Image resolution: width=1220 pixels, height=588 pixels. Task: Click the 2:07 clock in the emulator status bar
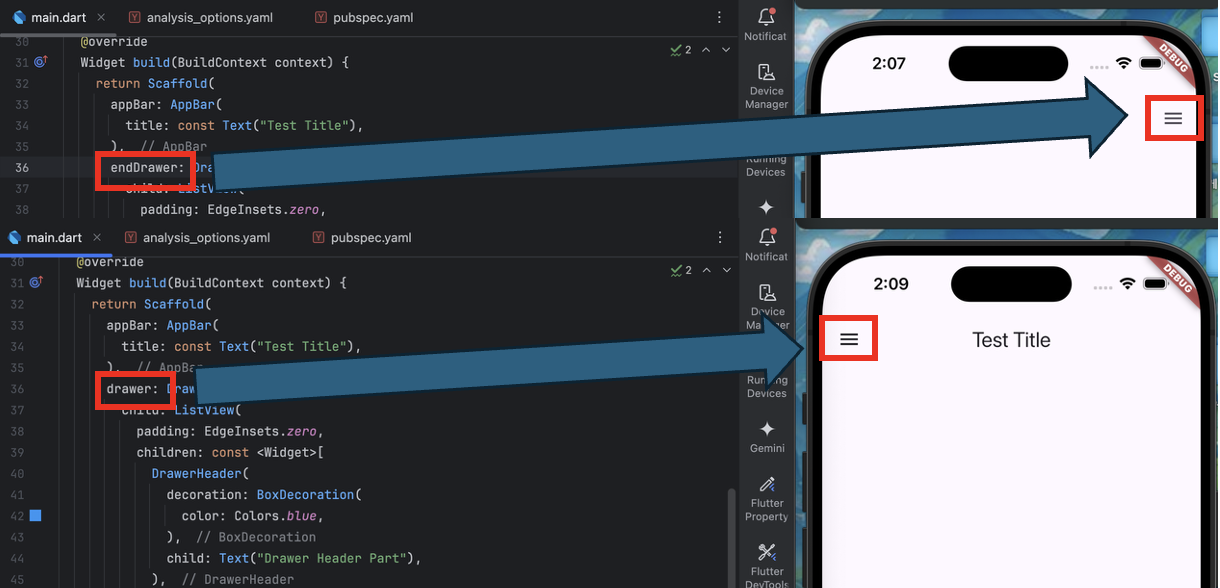[x=889, y=63]
